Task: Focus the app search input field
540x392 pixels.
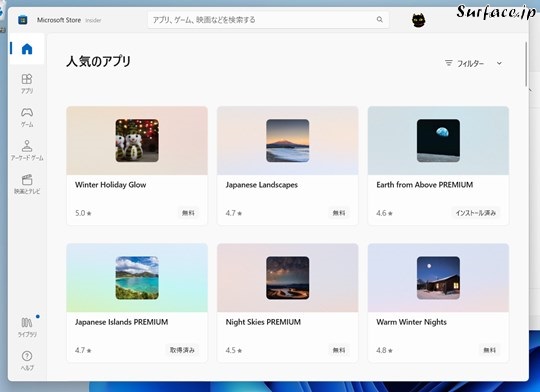Action: 268,20
